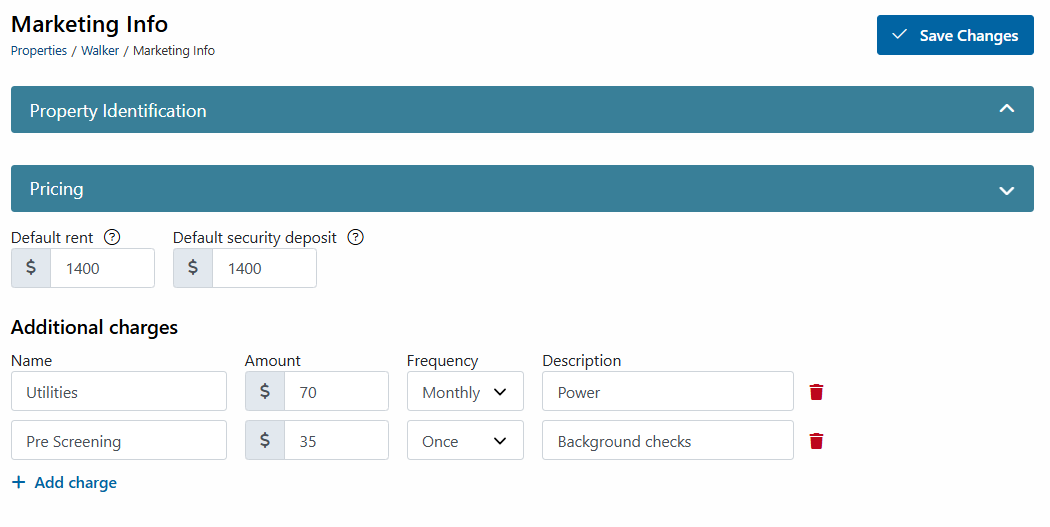Open the Properties breadcrumb link
Viewport: 1050px width, 527px height.
click(x=39, y=51)
